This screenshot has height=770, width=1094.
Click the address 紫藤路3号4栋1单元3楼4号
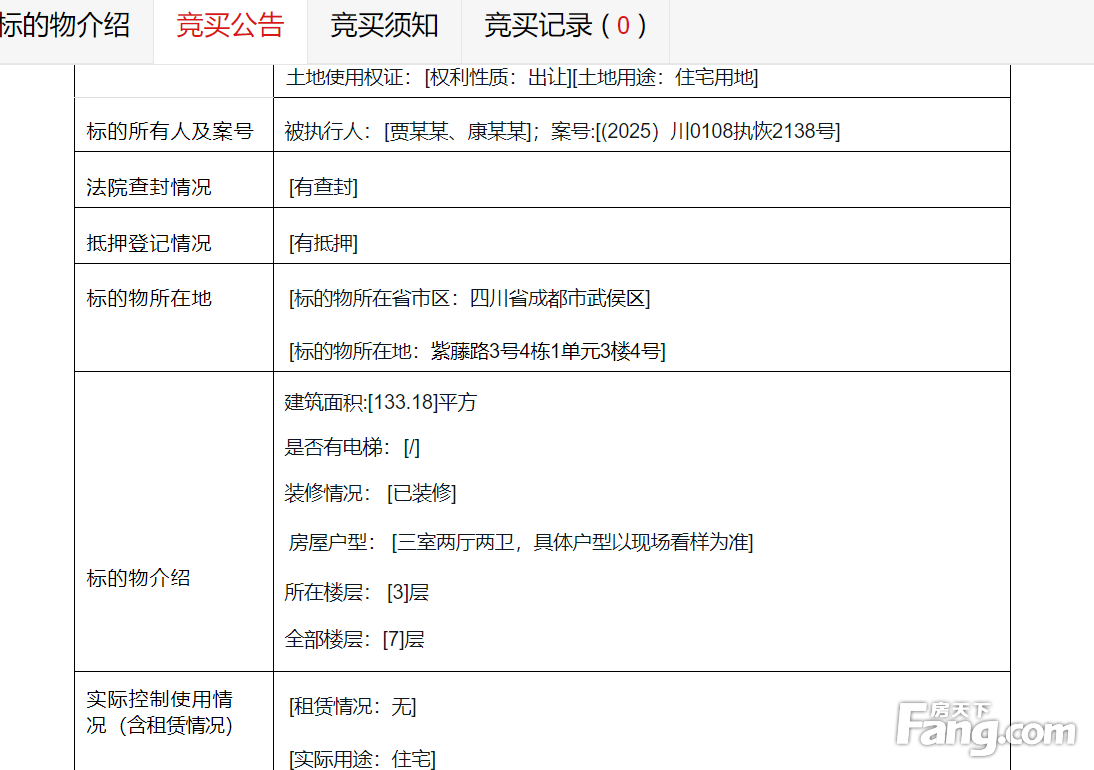click(547, 351)
